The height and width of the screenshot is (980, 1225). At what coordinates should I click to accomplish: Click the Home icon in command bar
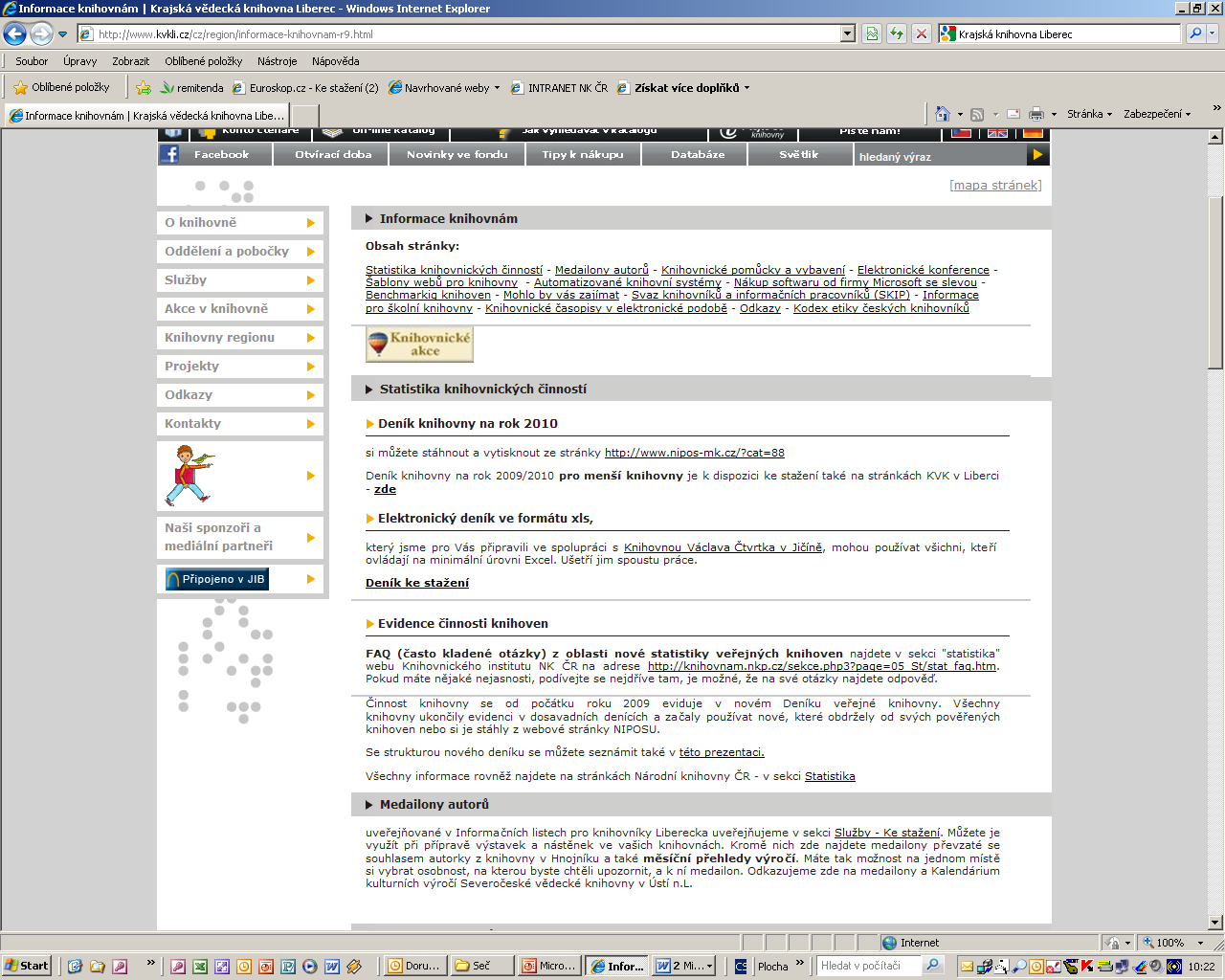[943, 114]
